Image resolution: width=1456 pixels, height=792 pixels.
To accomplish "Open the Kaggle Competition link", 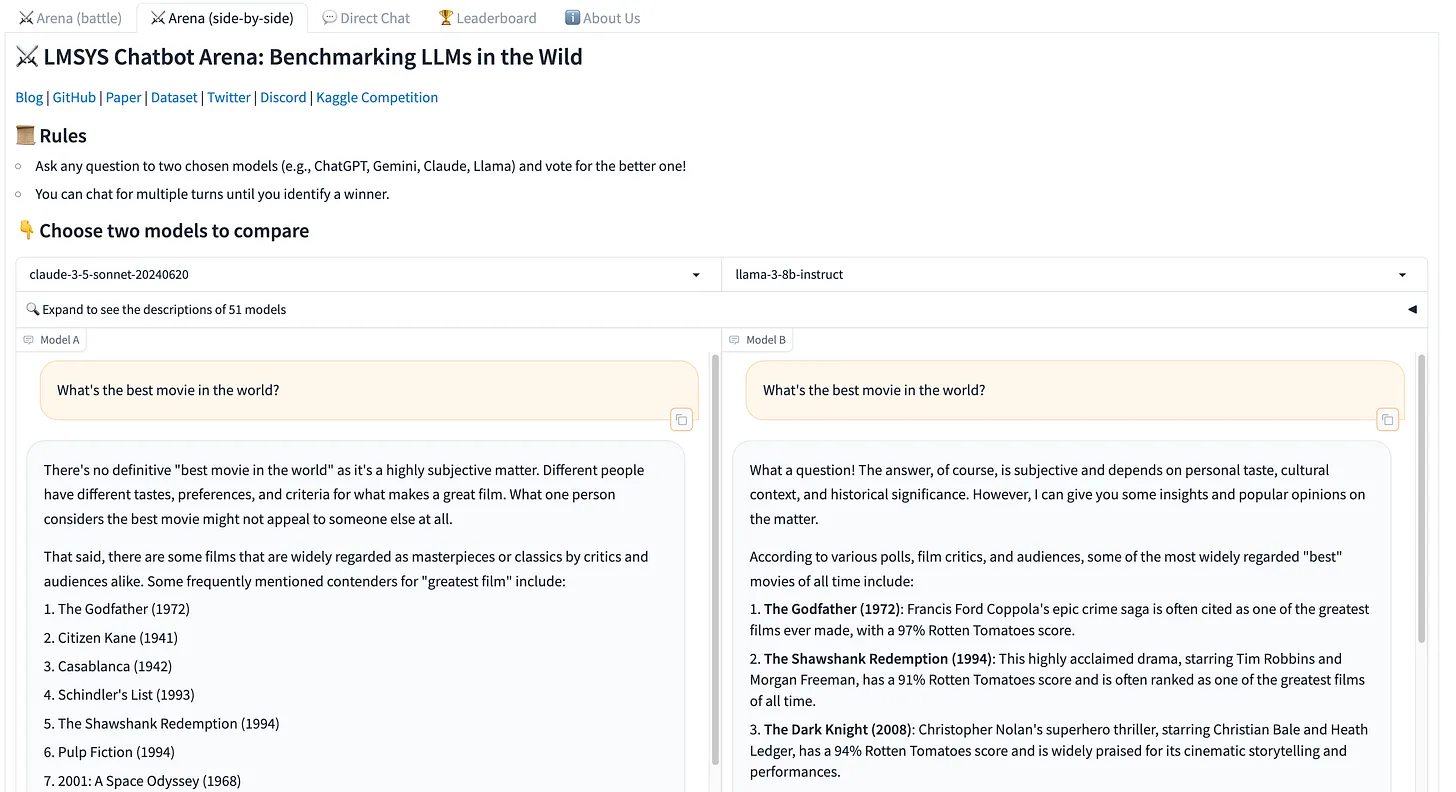I will pos(377,97).
